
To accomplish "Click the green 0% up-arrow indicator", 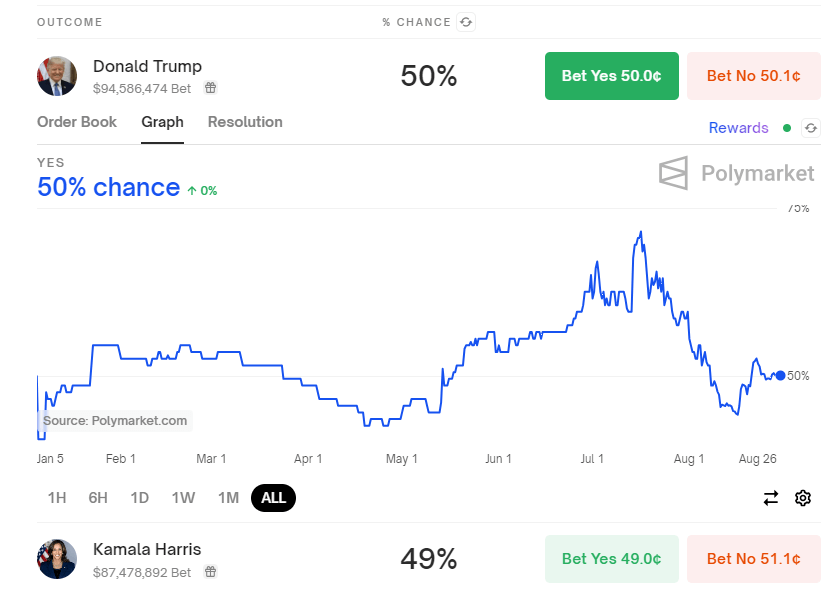I will pos(201,190).
